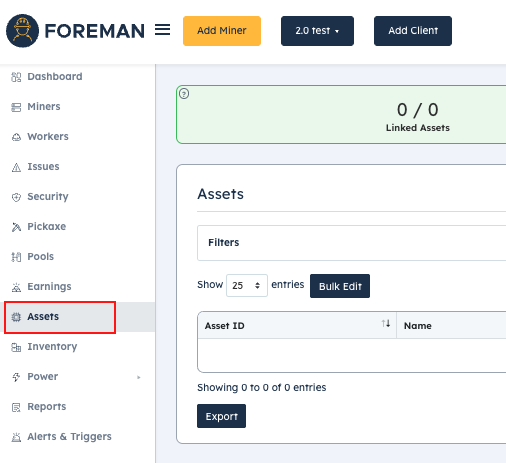The image size is (506, 463).
Task: Click the Earnings sidebar icon
Action: [x=16, y=287]
